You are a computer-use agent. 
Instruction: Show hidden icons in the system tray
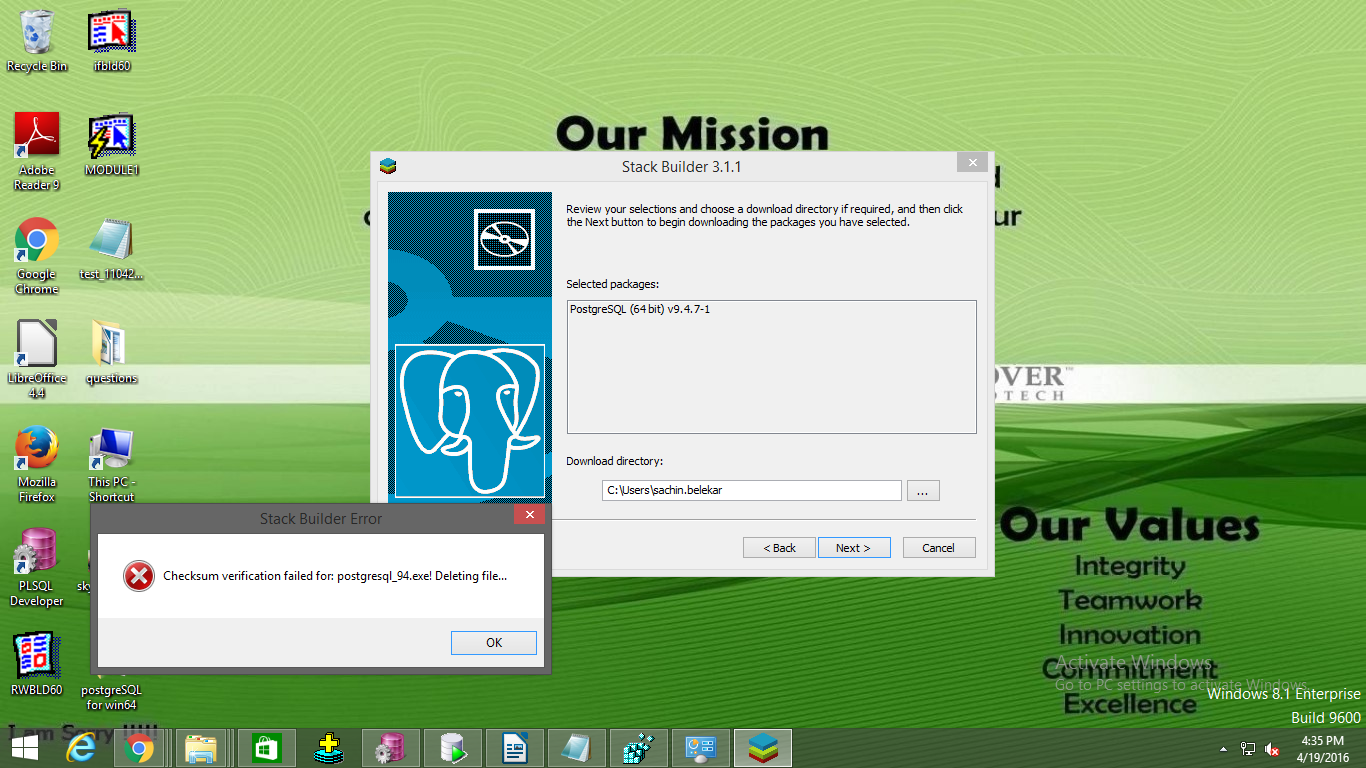point(1223,749)
